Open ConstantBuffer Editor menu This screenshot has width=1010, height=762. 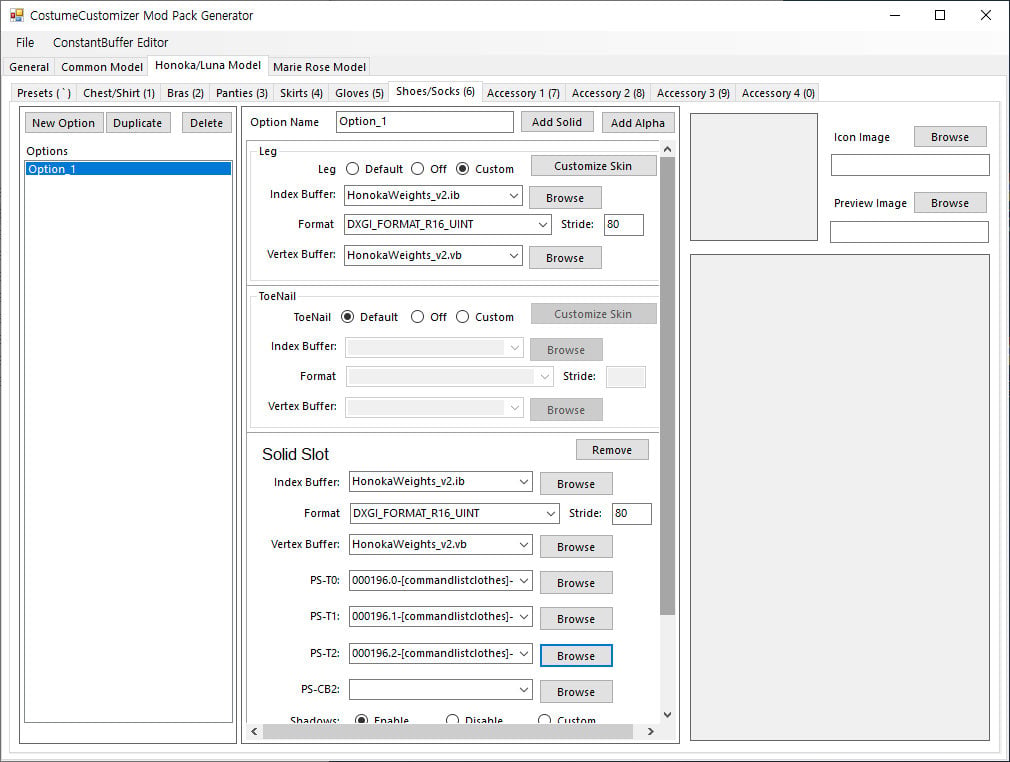[x=110, y=43]
